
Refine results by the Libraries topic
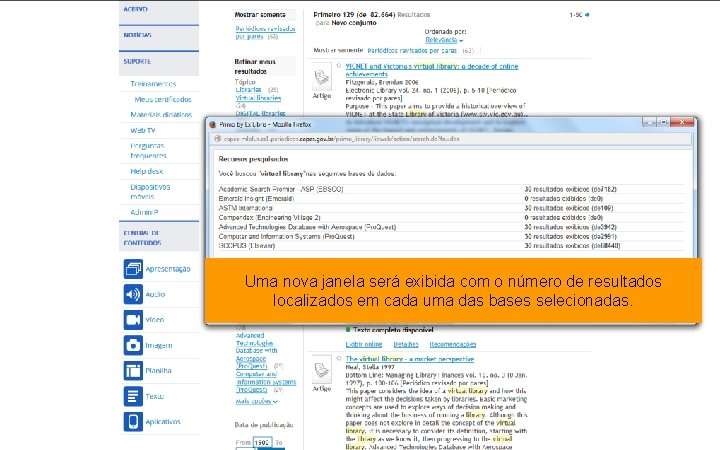[248, 90]
